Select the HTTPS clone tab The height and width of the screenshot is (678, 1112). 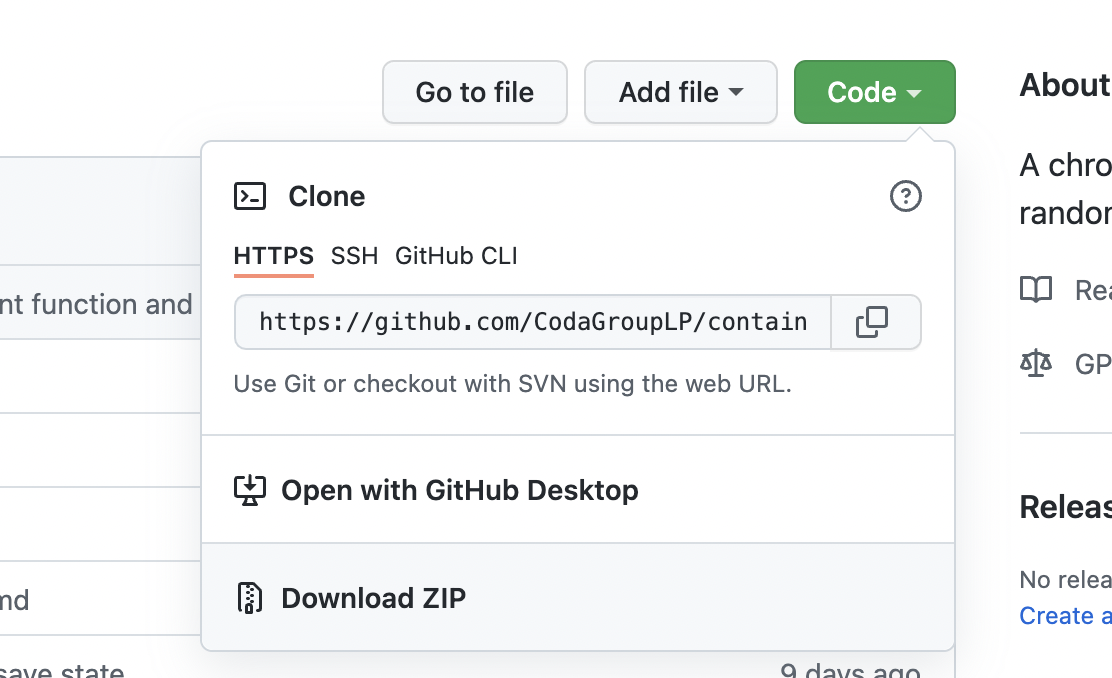pos(273,256)
